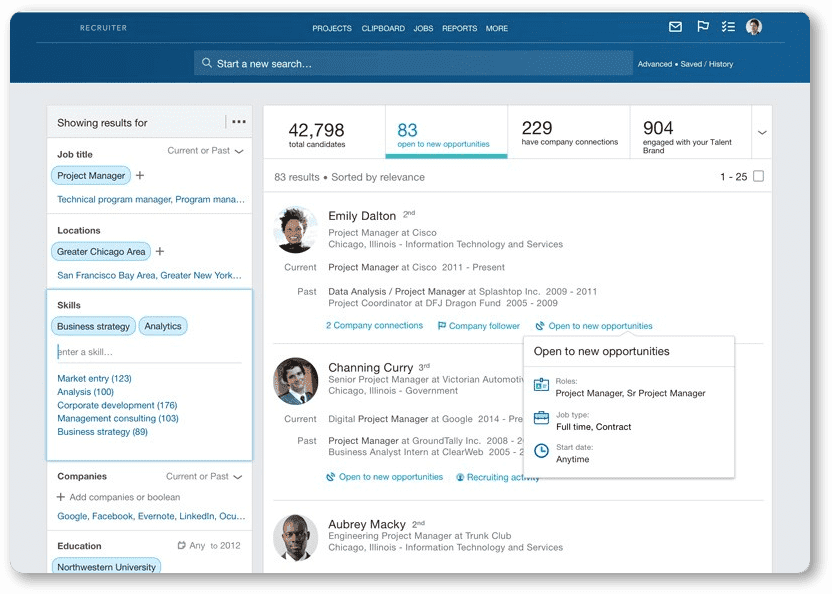Click the Start a new search field
The height and width of the screenshot is (594, 832).
tap(413, 64)
